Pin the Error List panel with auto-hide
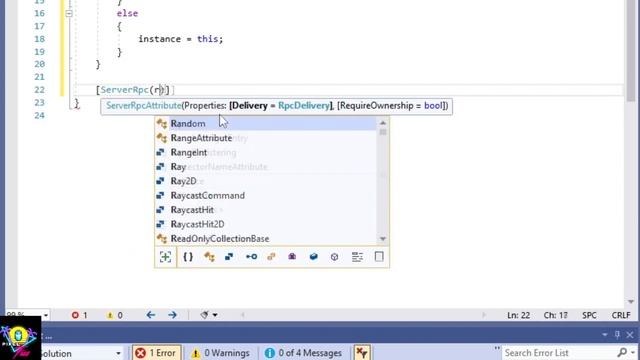Screen dimensions: 640x360 pos(617,335)
